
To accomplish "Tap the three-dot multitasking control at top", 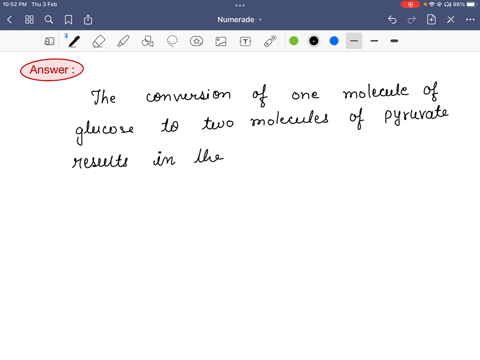I will tap(240, 5).
